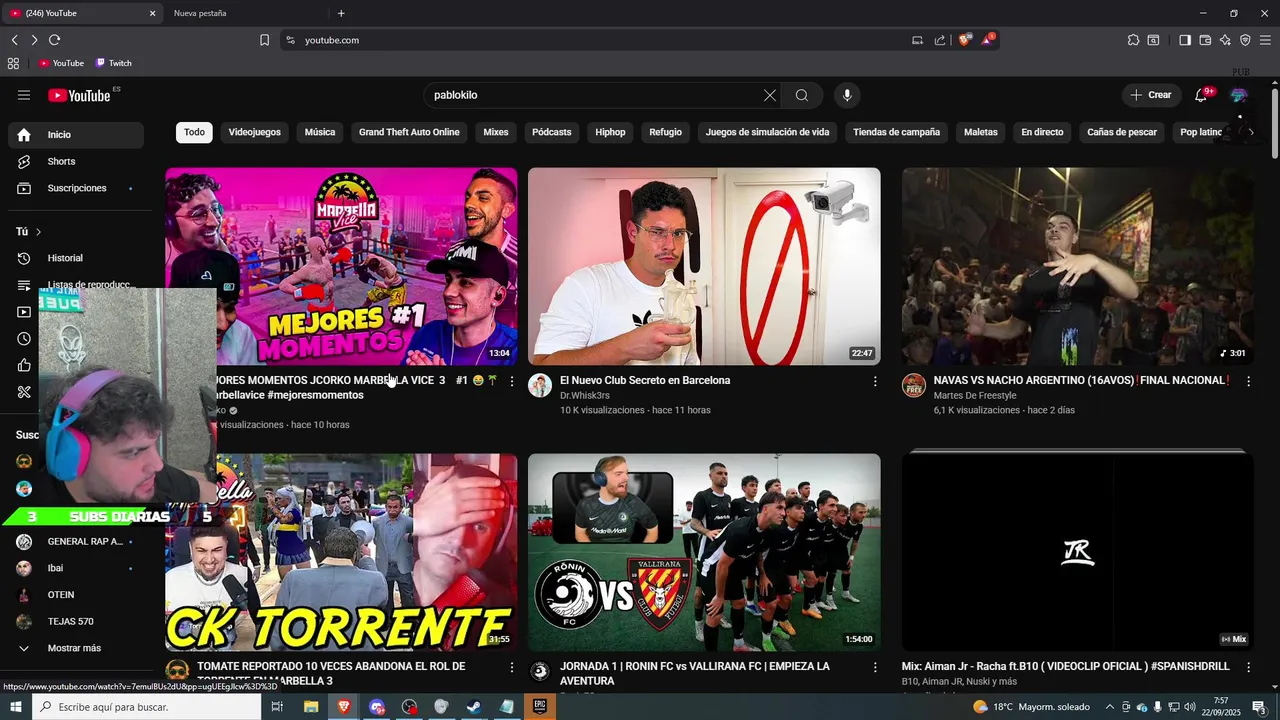
Task: Open the browser extensions puzzle icon
Action: pyautogui.click(x=1133, y=40)
